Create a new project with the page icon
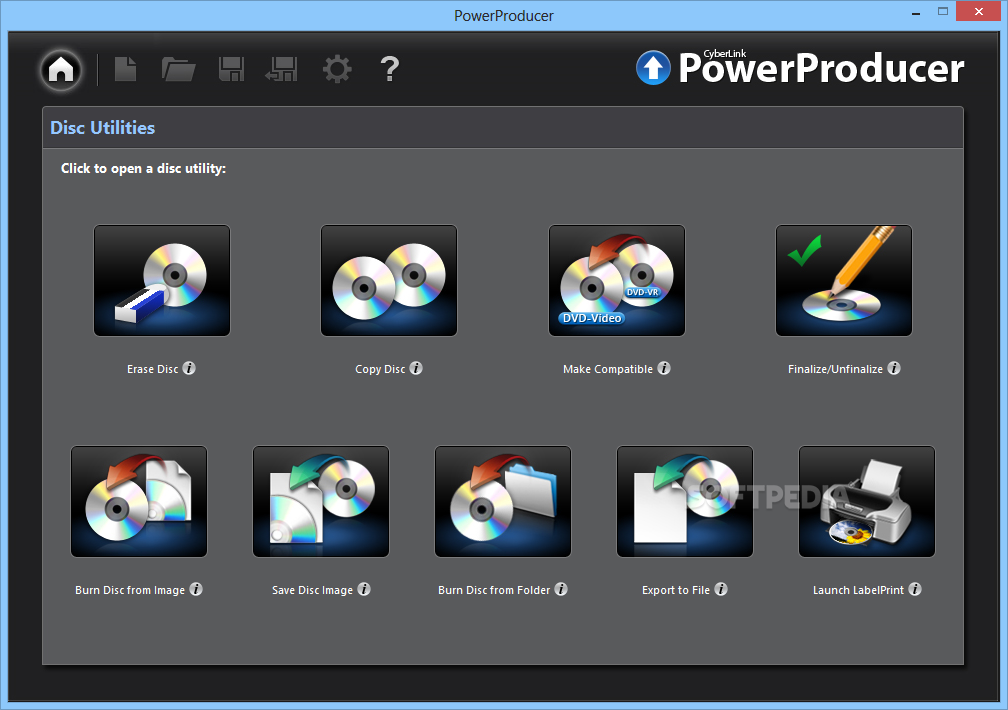The image size is (1008, 710). [125, 69]
